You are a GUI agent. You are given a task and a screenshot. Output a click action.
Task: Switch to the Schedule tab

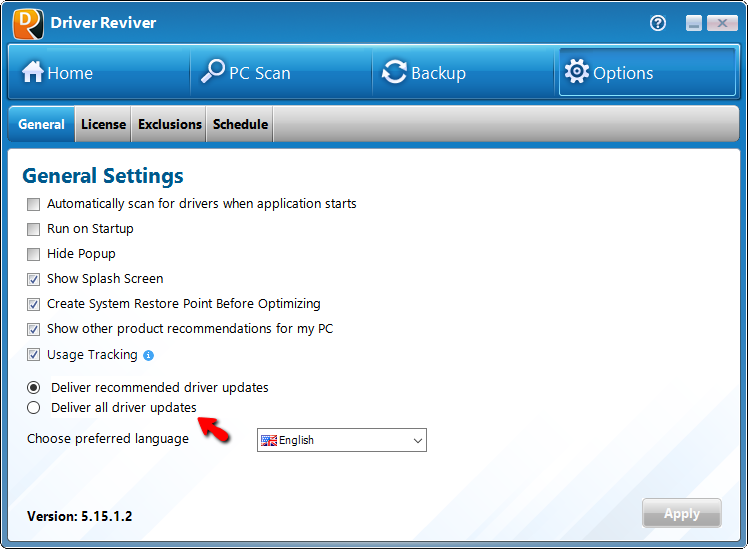pos(240,125)
